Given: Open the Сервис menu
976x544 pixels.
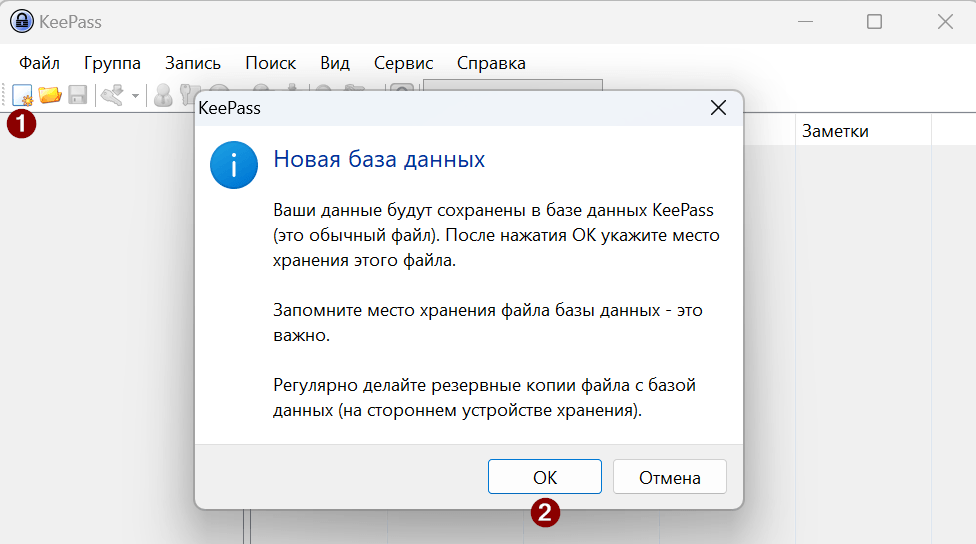Looking at the screenshot, I should (x=403, y=63).
